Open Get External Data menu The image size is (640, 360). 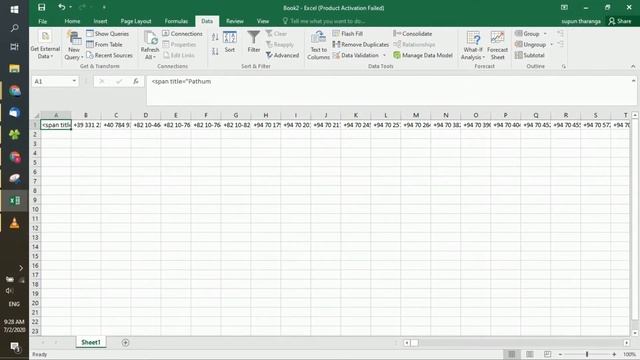coord(45,45)
